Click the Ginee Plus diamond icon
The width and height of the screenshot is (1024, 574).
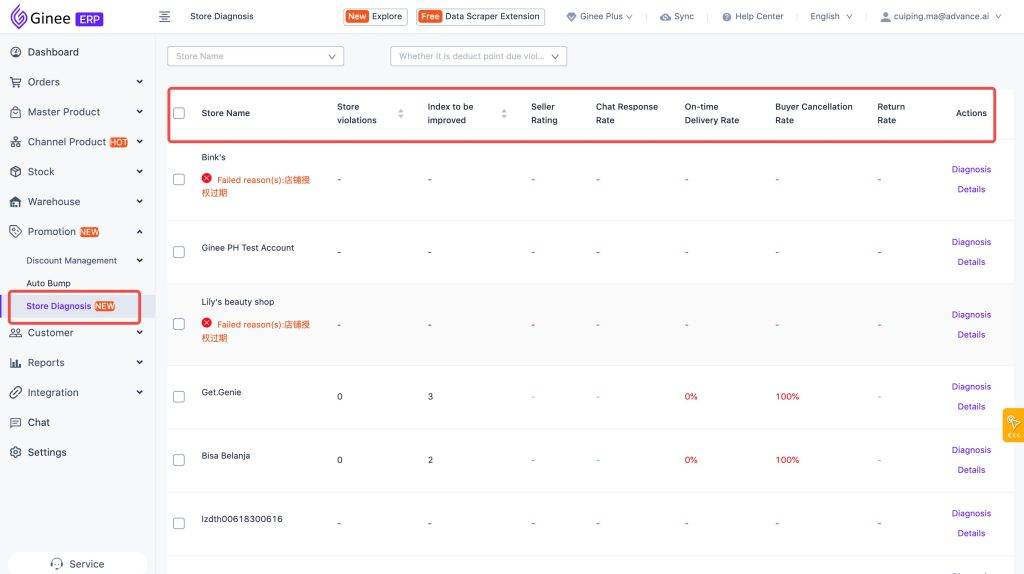571,17
